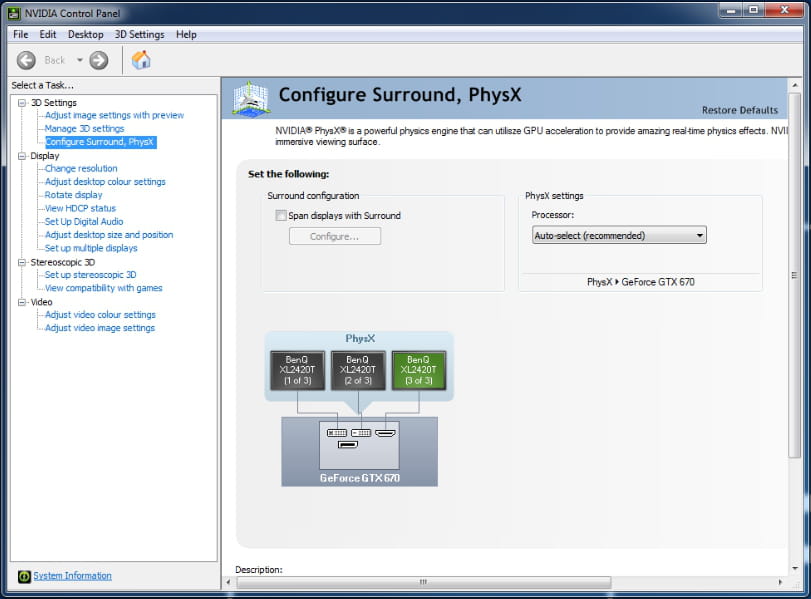Select Change resolution in task tree
Screen dimensions: 811x599
(x=81, y=169)
